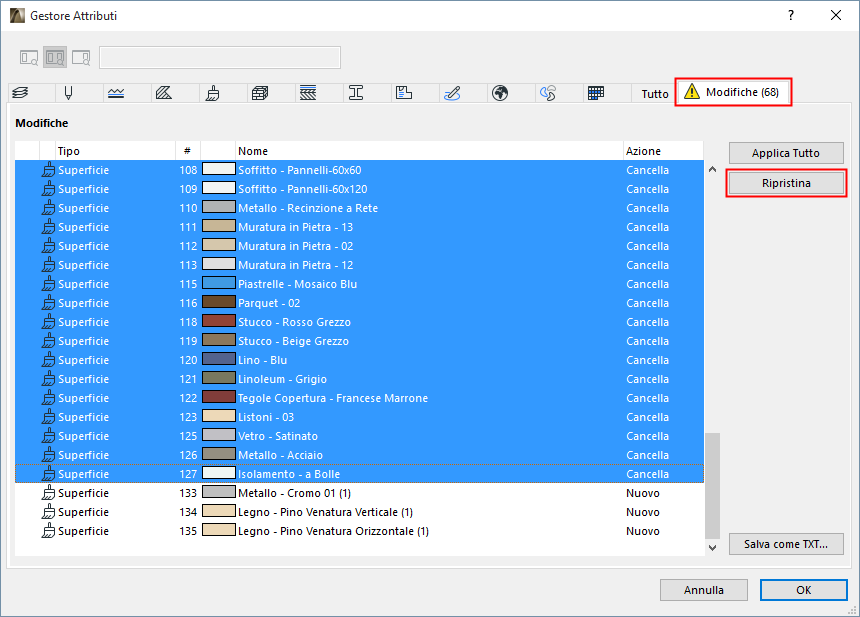860x617 pixels.
Task: Open the Zone Categories tab
Action: (x=404, y=93)
